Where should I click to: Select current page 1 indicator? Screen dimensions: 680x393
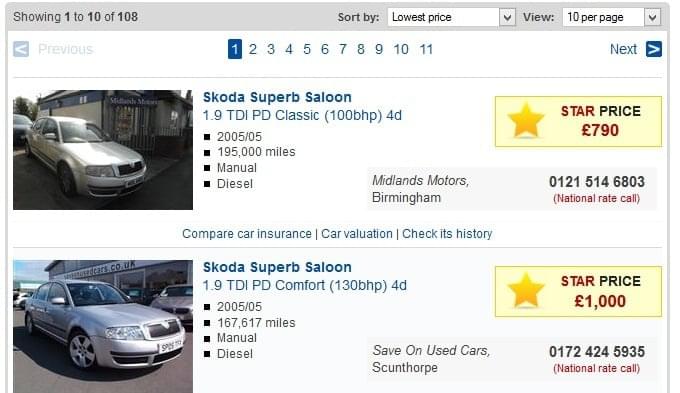click(235, 49)
